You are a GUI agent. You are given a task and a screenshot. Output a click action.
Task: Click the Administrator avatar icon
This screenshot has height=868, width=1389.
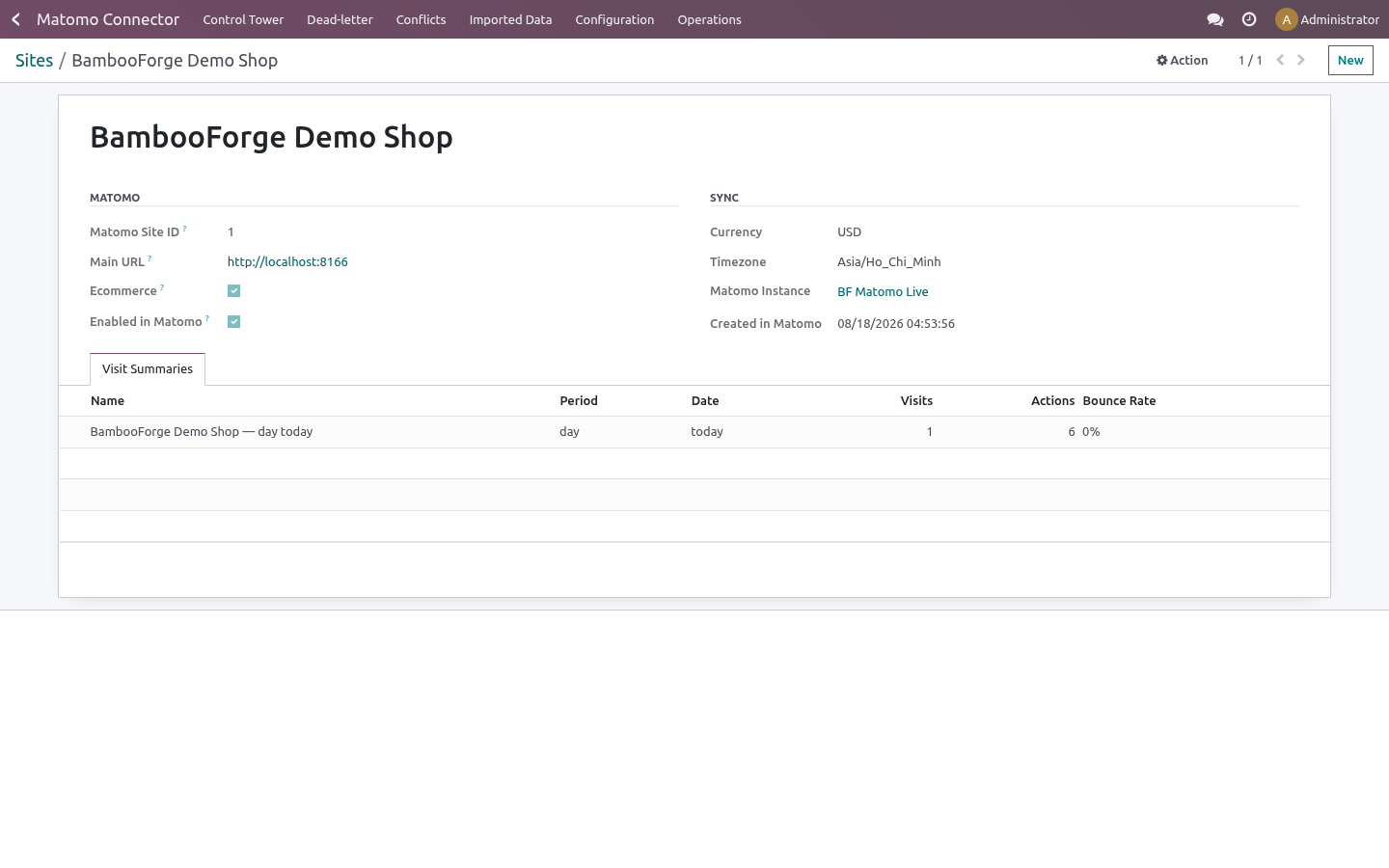(x=1286, y=19)
